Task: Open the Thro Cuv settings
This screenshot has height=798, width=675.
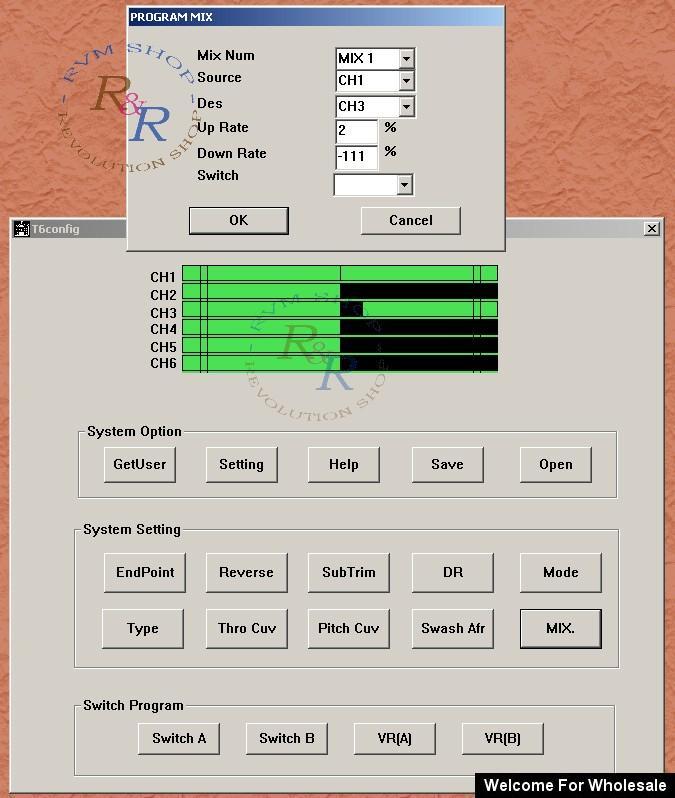Action: click(x=247, y=629)
